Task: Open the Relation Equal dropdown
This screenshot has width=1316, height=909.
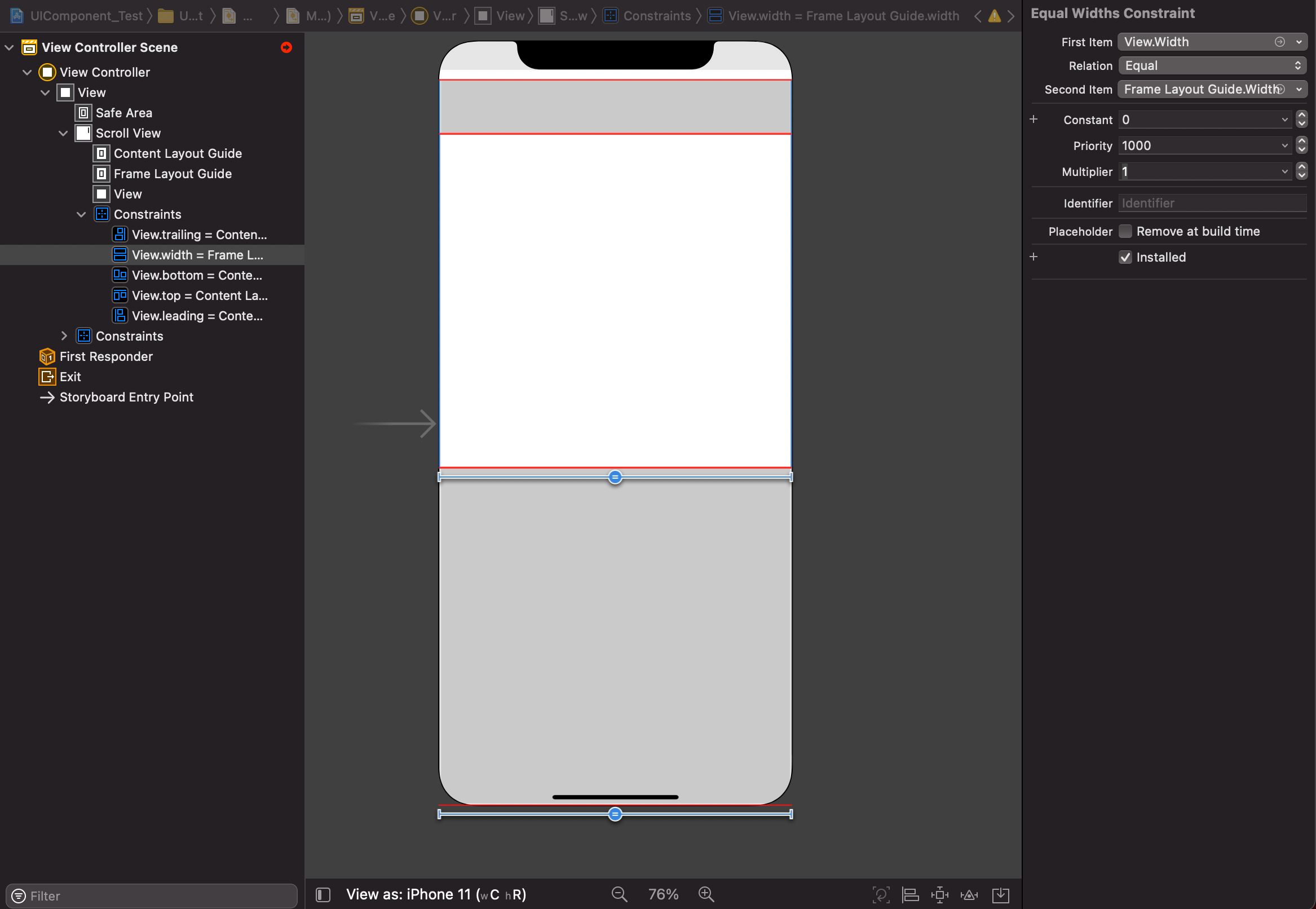Action: pos(1212,65)
